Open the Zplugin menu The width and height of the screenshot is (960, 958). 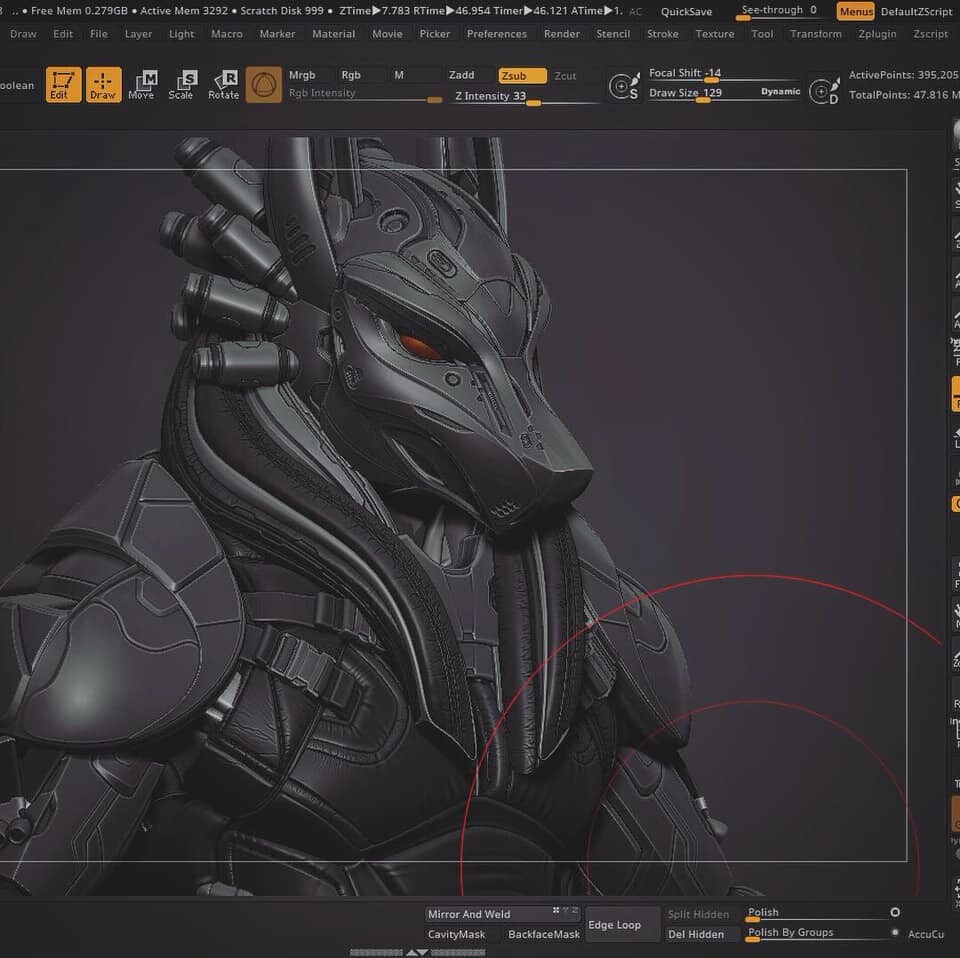[x=877, y=34]
